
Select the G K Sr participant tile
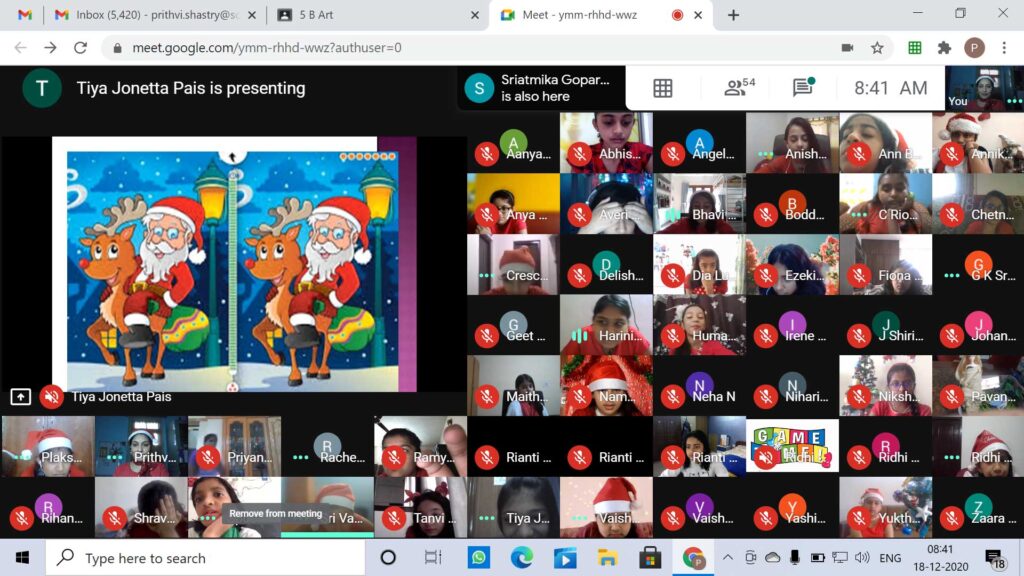[x=978, y=264]
